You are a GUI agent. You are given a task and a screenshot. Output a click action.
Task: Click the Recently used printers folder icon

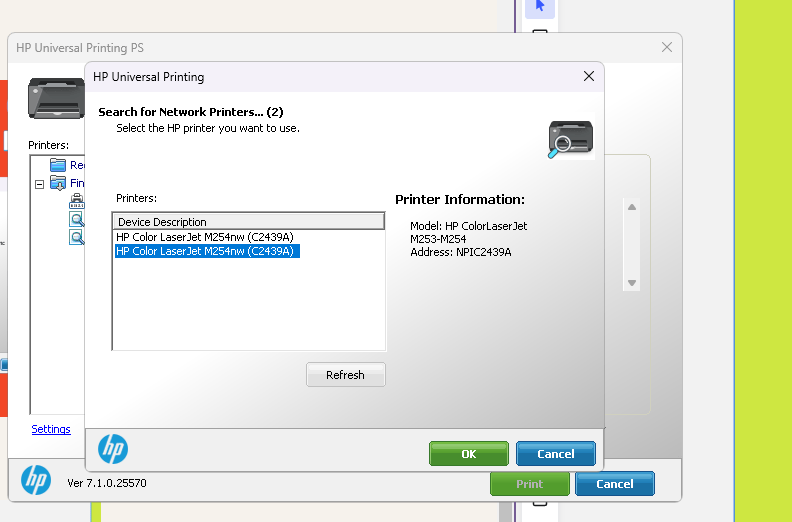(x=58, y=165)
